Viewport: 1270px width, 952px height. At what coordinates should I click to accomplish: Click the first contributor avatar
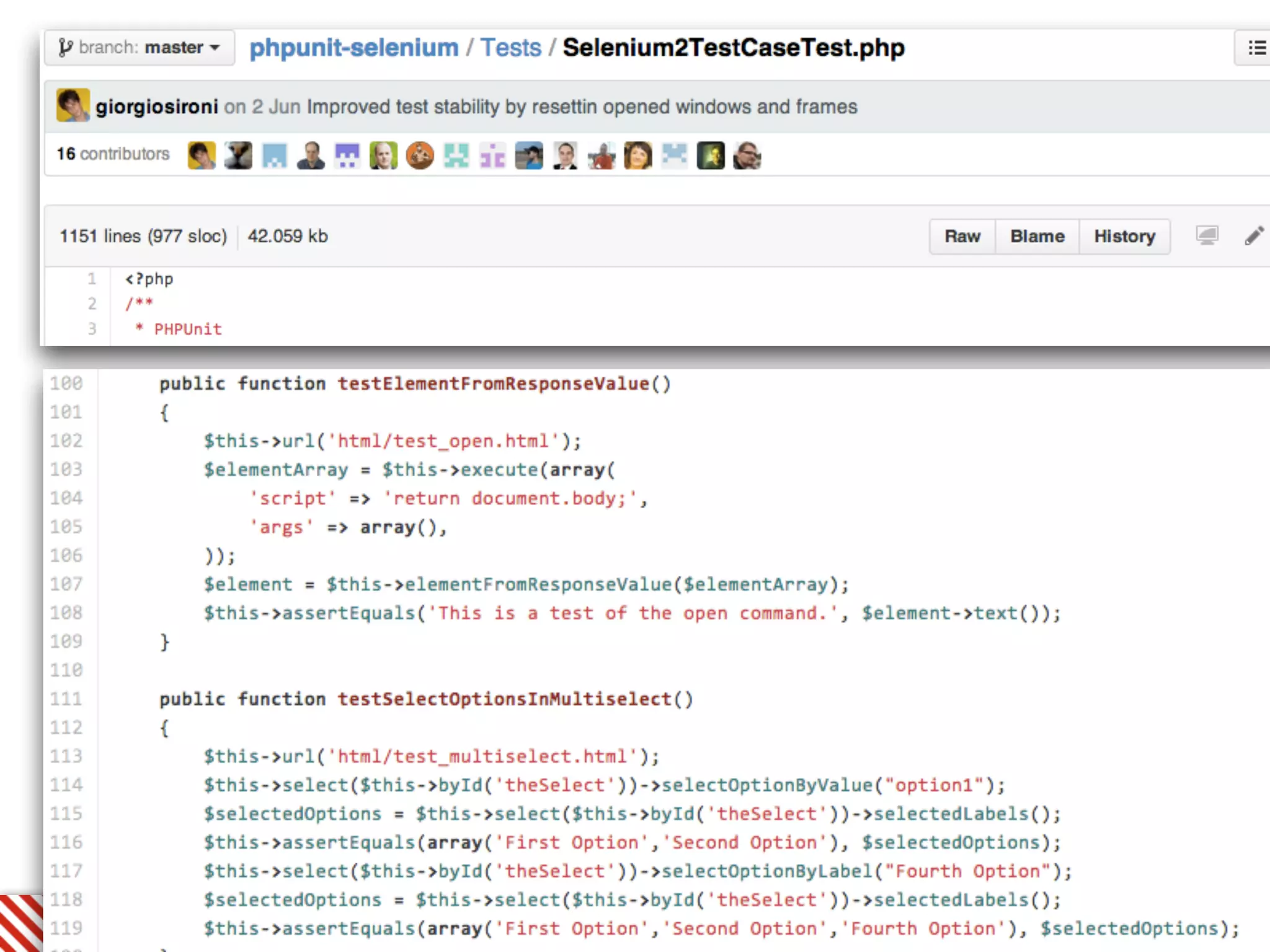click(x=202, y=155)
